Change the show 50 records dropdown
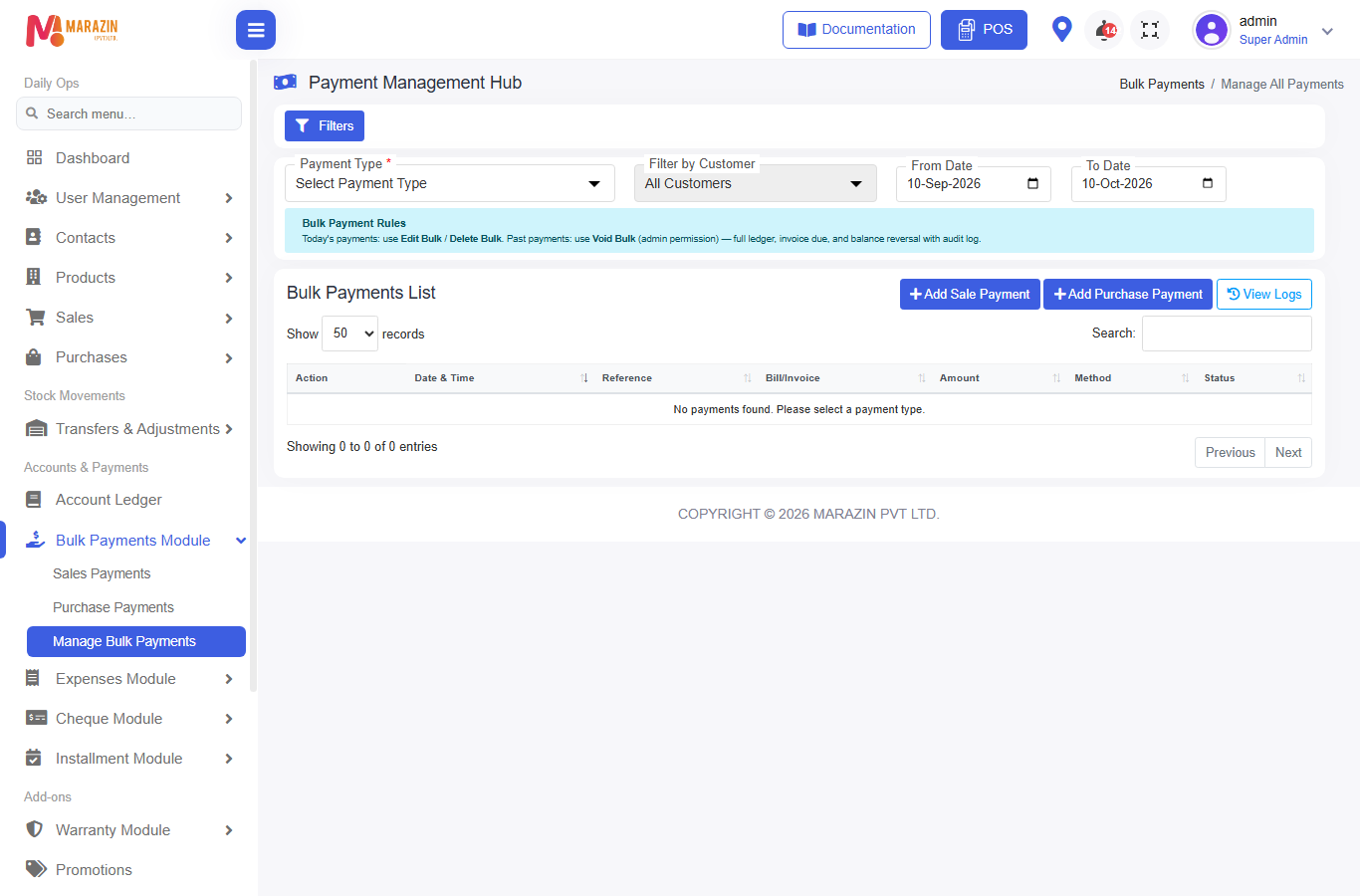 tap(349, 334)
